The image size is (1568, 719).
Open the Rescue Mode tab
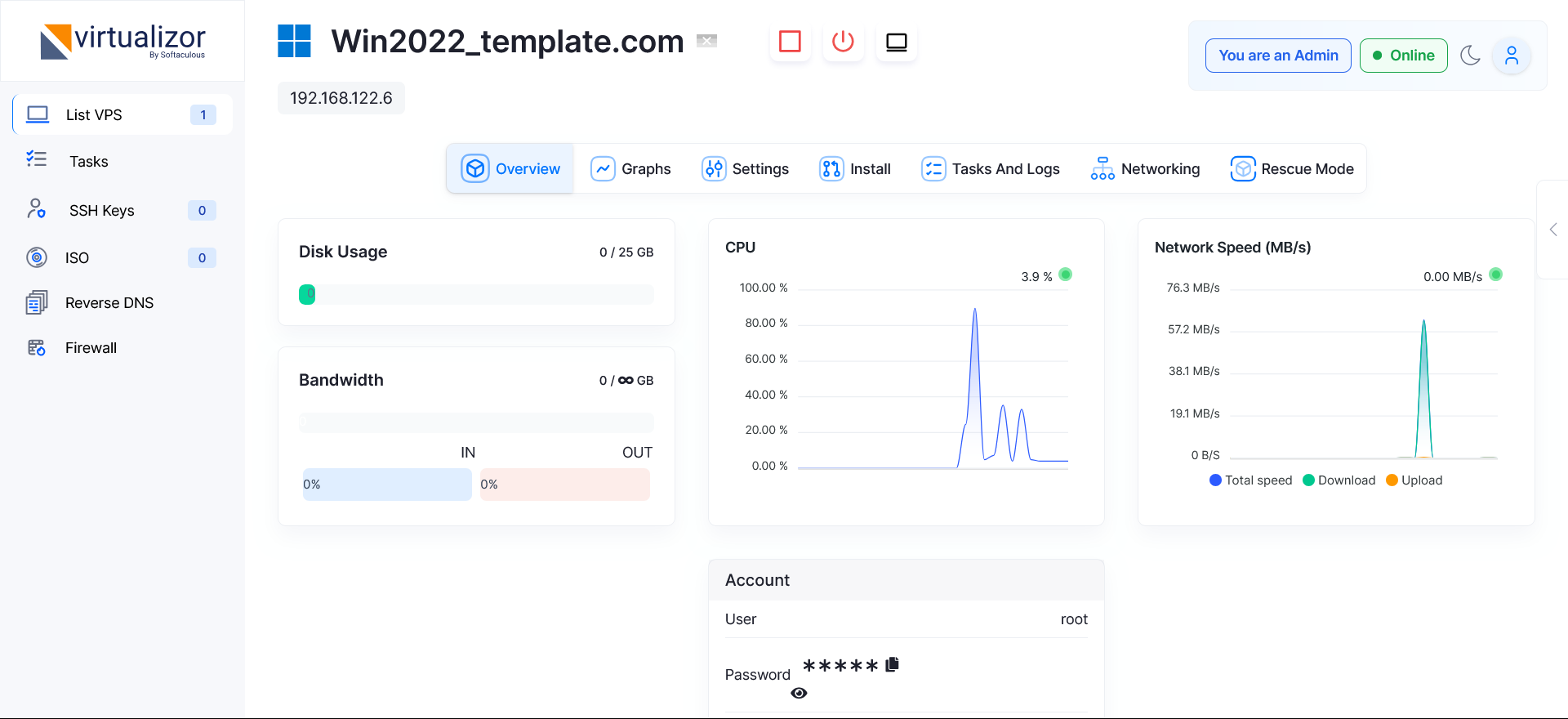1292,169
